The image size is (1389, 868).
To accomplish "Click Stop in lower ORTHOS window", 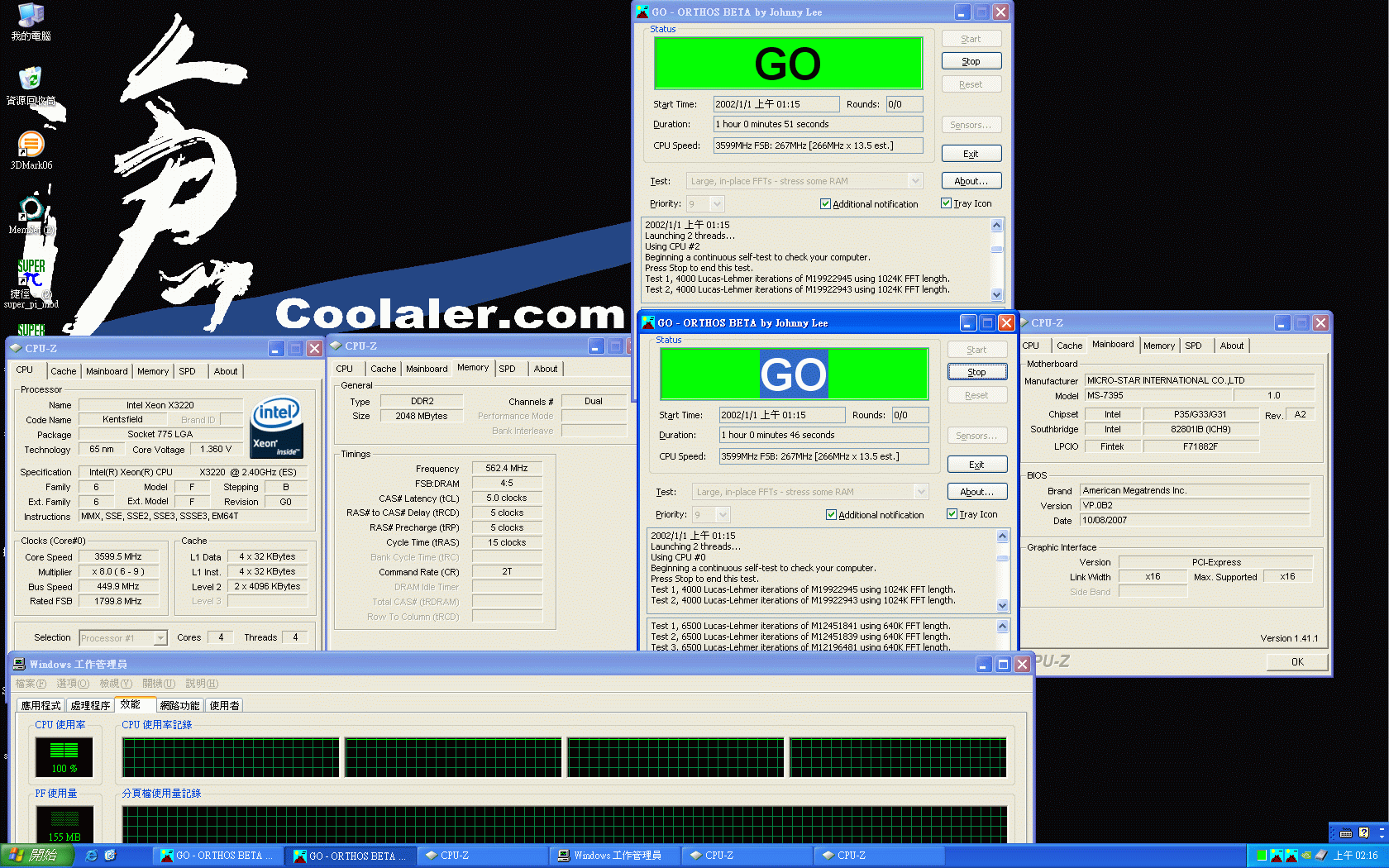I will point(976,372).
